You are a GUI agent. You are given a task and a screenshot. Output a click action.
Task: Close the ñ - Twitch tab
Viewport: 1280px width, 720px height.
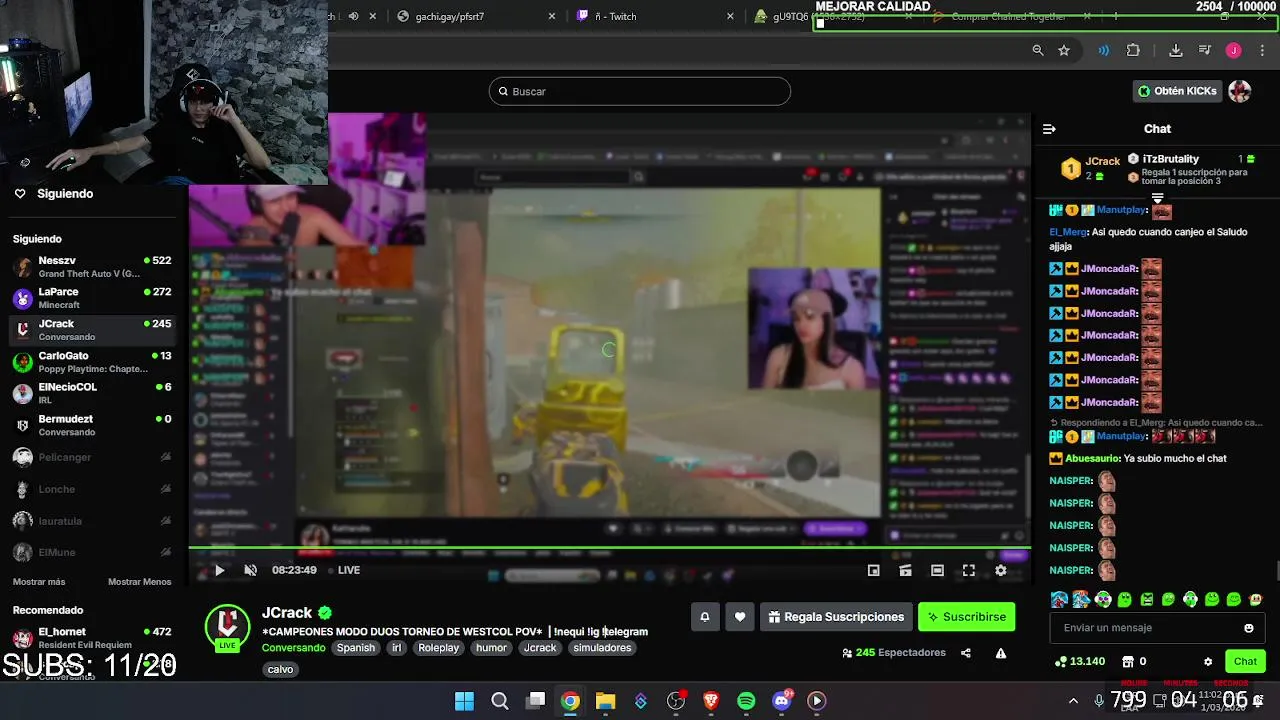(x=730, y=16)
